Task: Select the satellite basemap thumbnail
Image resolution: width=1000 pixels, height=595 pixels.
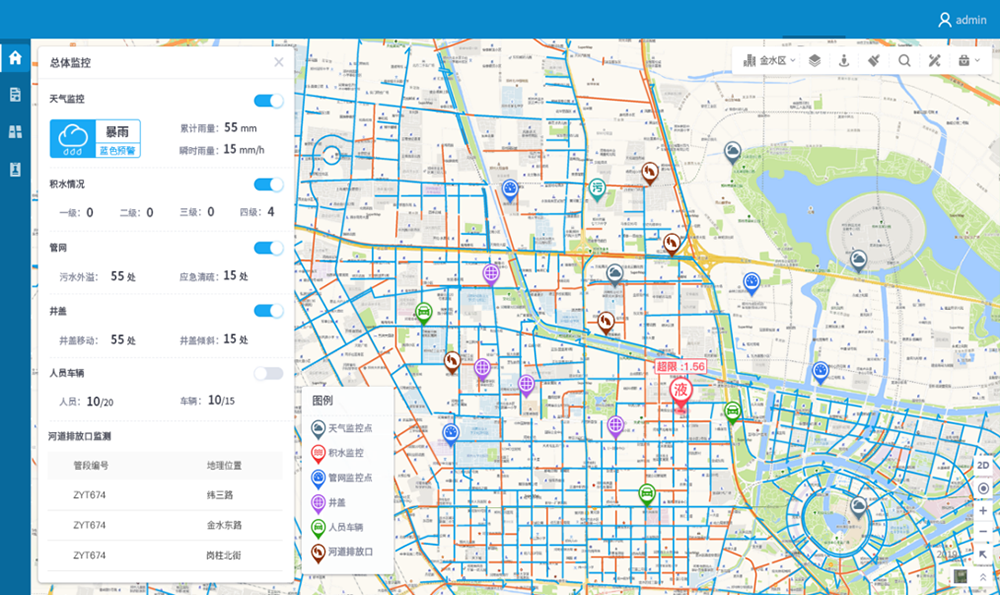Action: tap(960, 577)
